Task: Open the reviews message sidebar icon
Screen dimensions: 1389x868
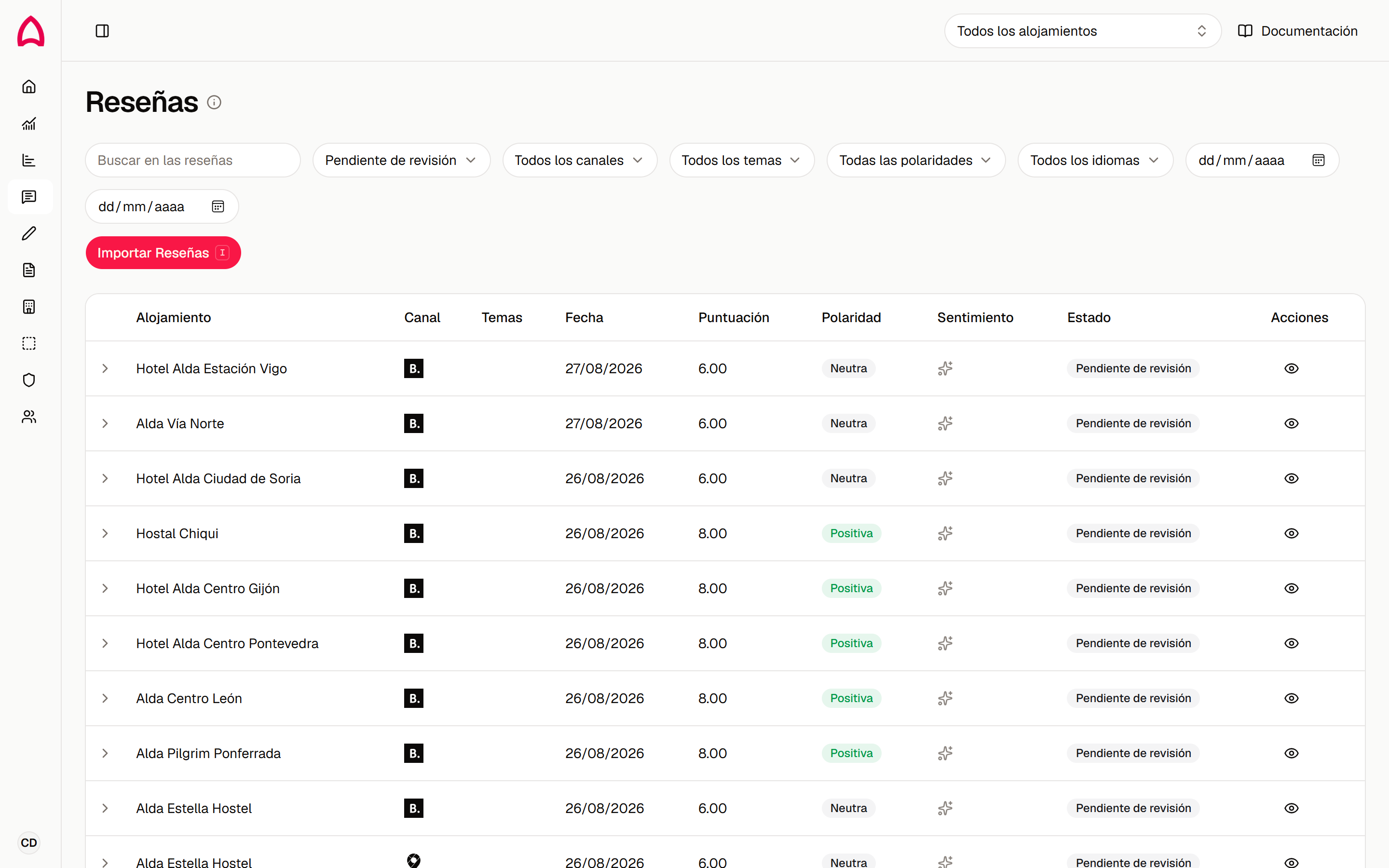Action: tap(29, 197)
